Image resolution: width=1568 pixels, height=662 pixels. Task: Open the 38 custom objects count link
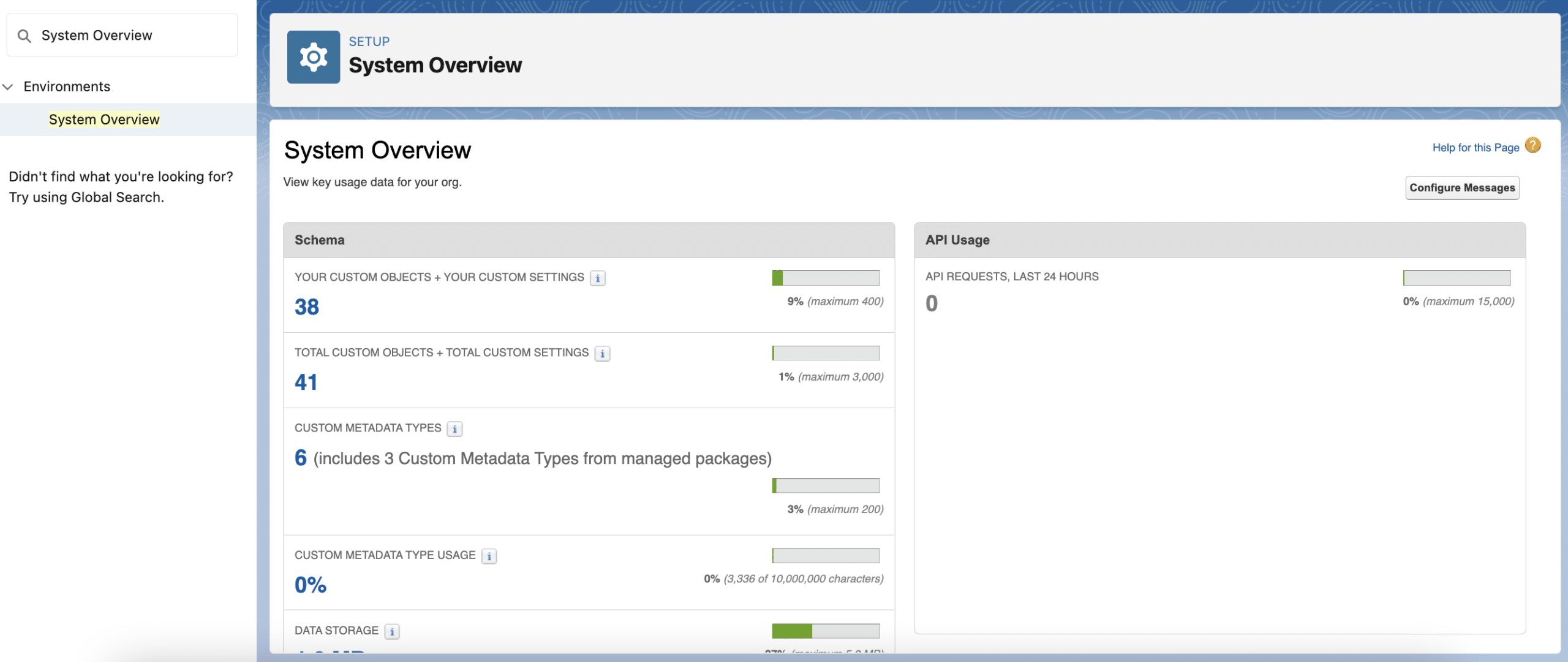point(307,307)
